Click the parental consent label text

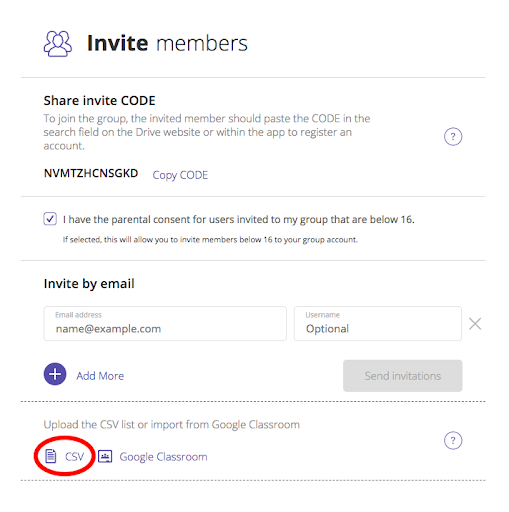(x=239, y=219)
